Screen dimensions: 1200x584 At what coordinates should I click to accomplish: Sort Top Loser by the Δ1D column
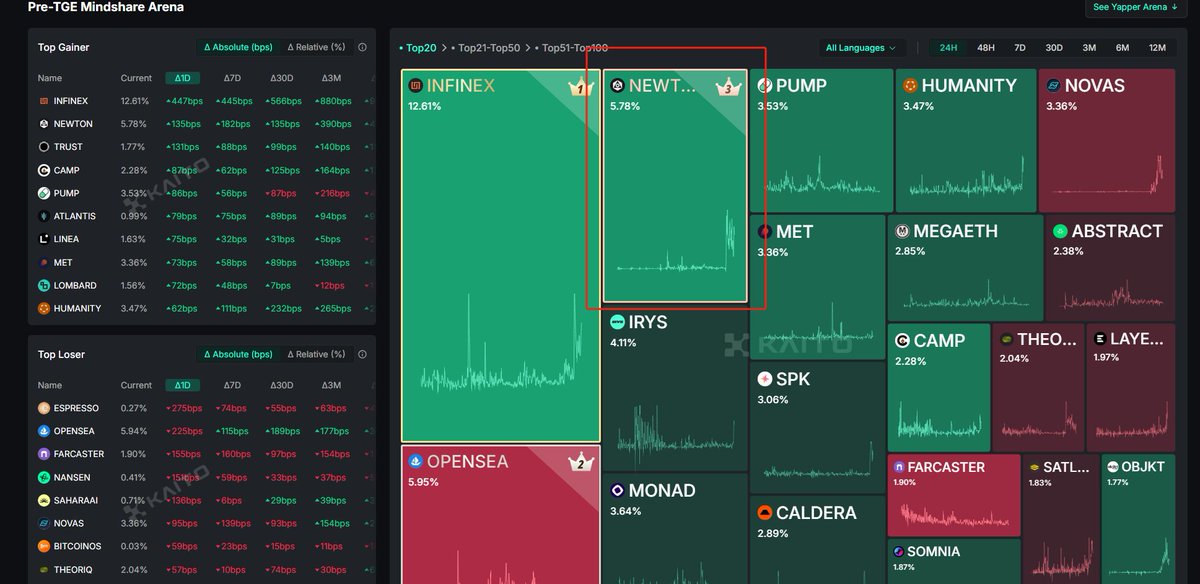[x=182, y=385]
